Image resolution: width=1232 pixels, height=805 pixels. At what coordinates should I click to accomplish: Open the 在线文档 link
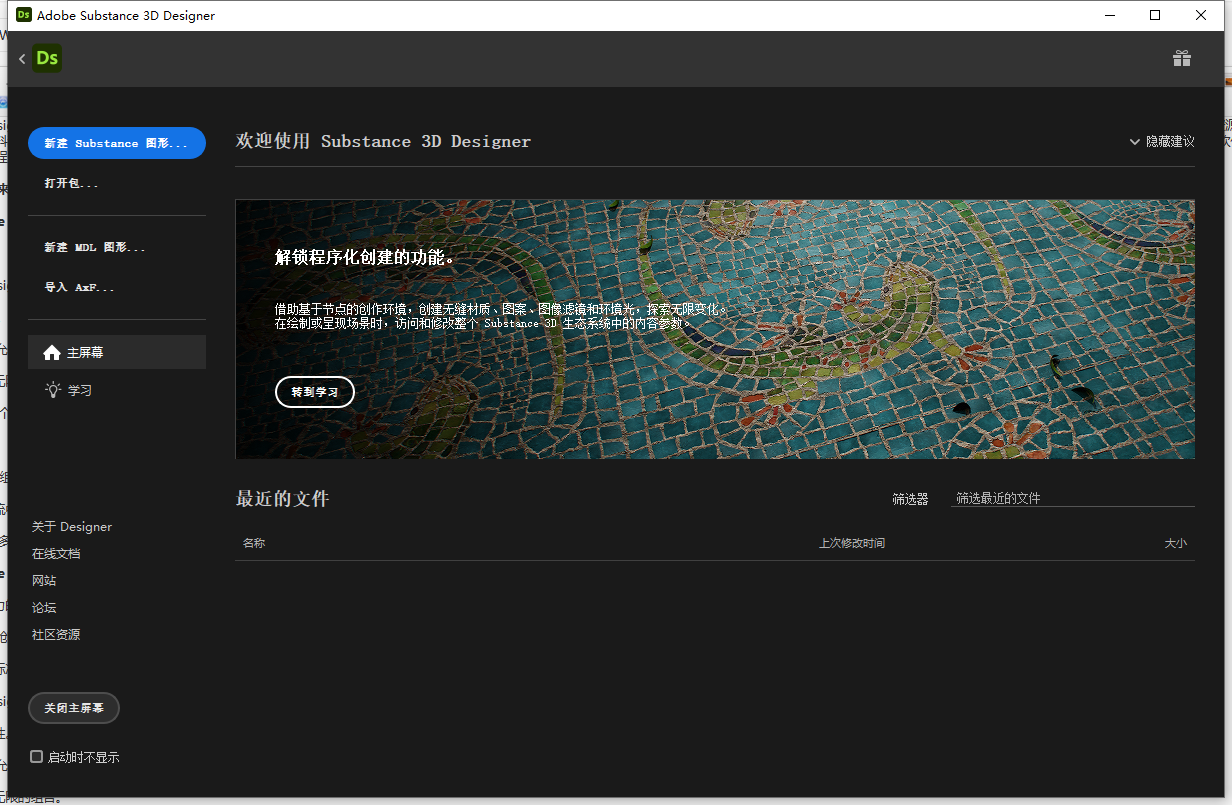click(x=56, y=553)
